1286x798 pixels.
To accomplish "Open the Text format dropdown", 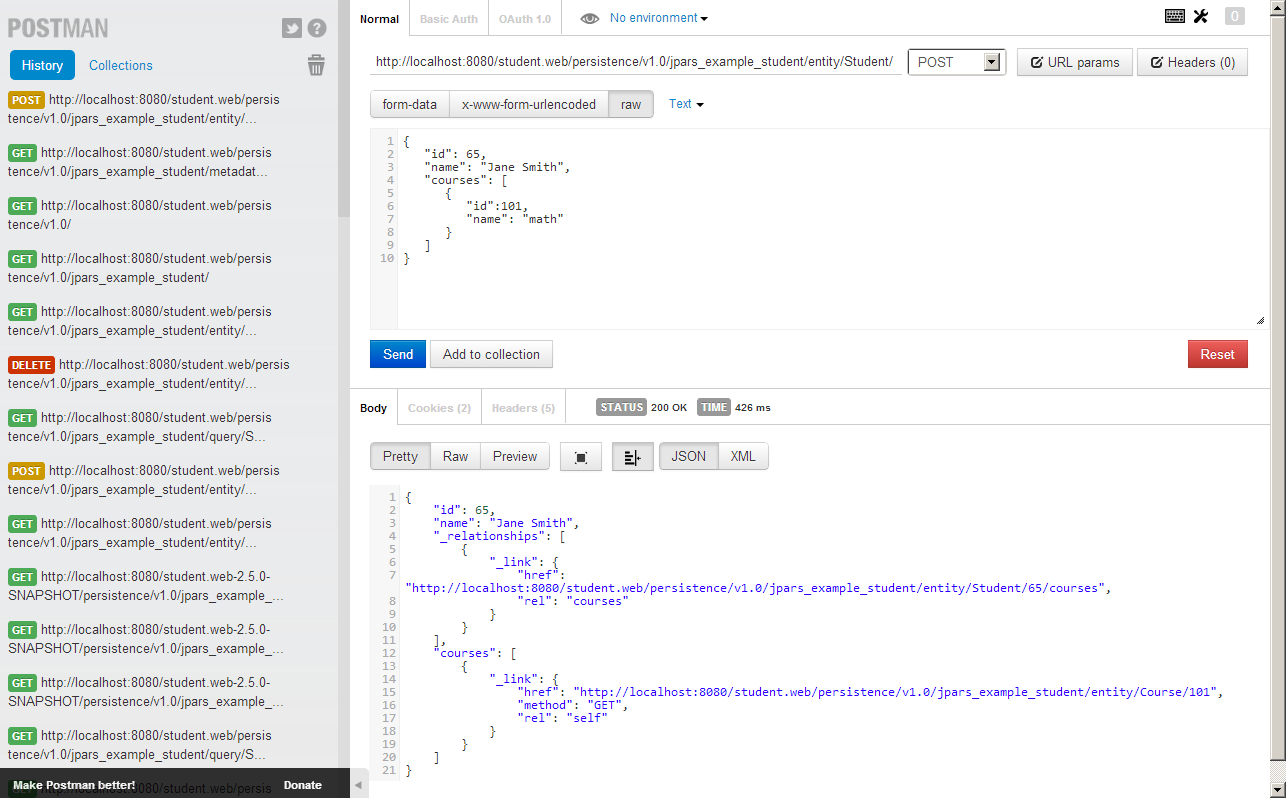I will 686,104.
